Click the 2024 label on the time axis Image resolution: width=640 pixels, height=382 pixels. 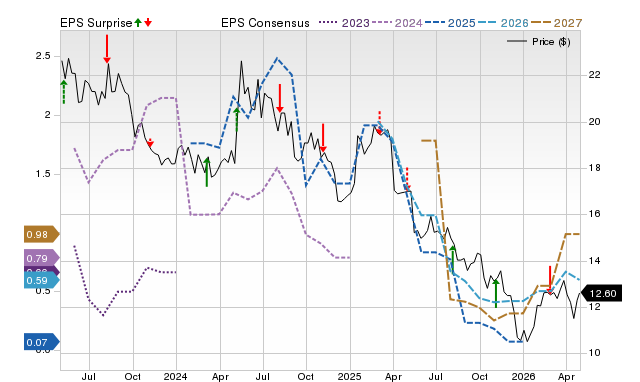point(176,376)
